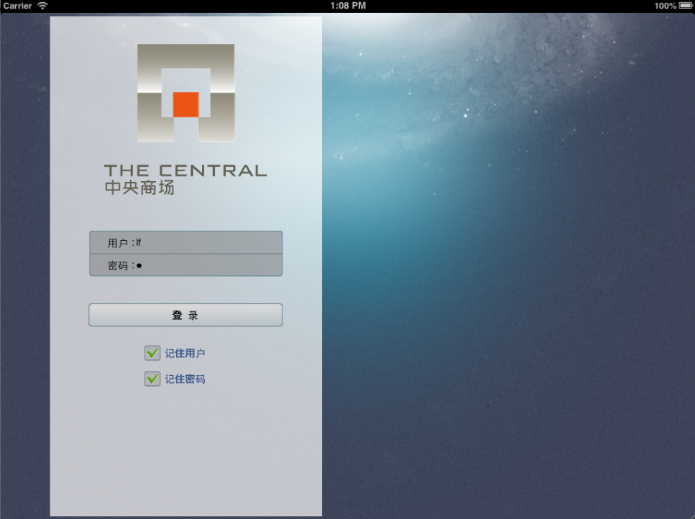The height and width of the screenshot is (519, 695).
Task: Toggle the 记住密码 green checkbox
Action: point(152,379)
